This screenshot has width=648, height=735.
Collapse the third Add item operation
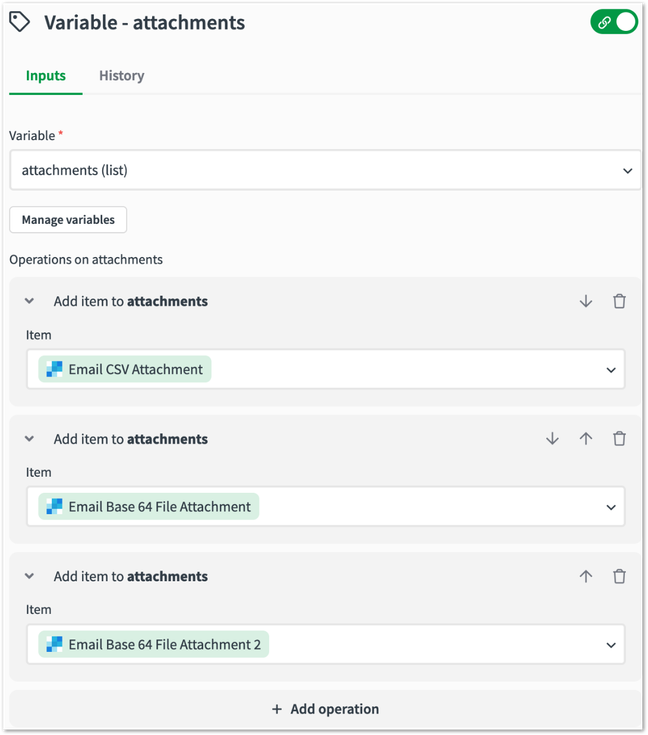point(30,577)
